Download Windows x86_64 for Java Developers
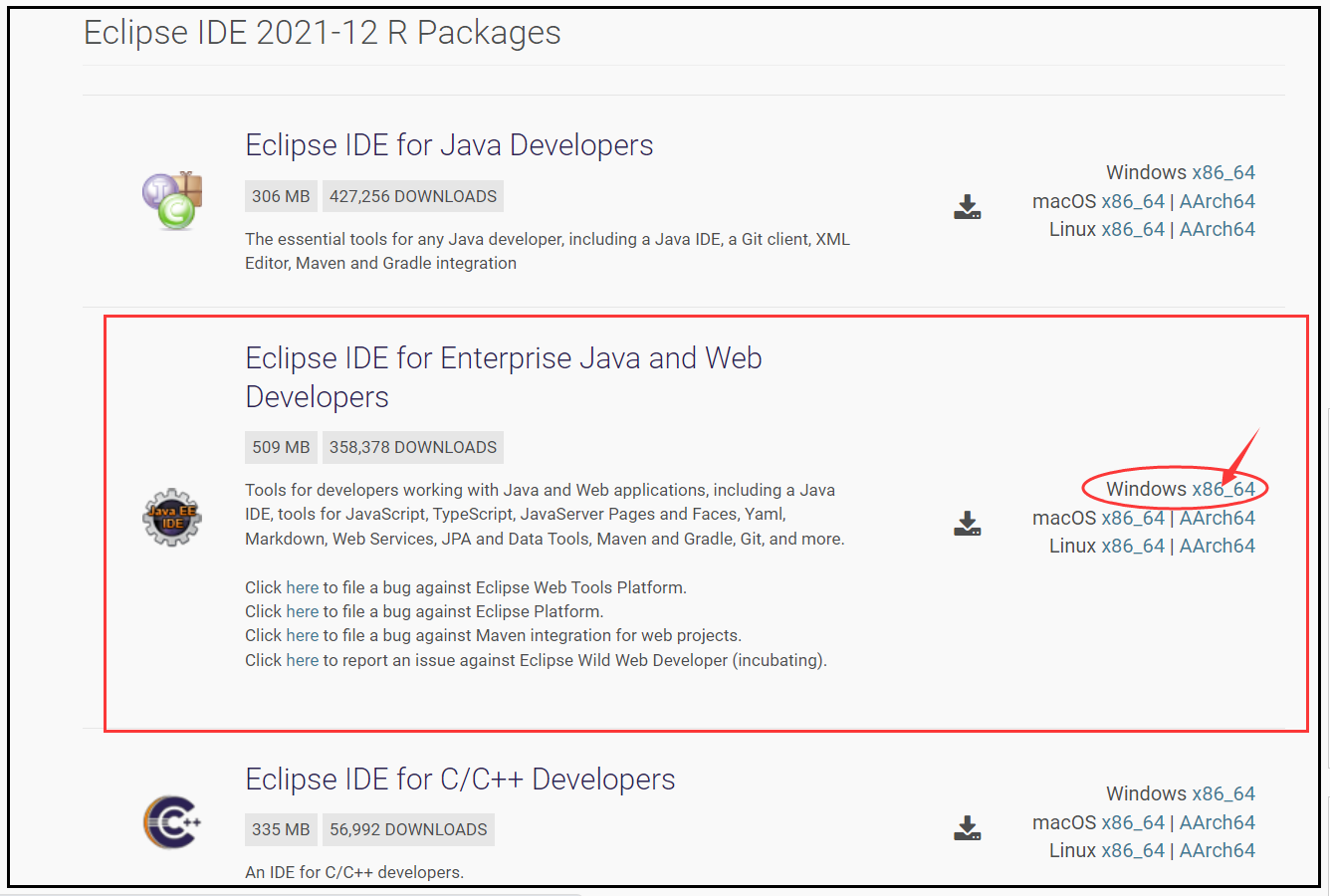Image resolution: width=1330 pixels, height=896 pixels. [1223, 172]
